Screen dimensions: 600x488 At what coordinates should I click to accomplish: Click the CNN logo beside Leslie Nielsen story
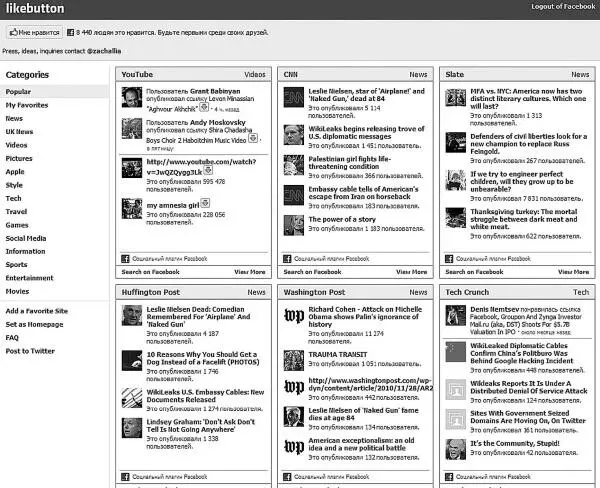[x=293, y=97]
